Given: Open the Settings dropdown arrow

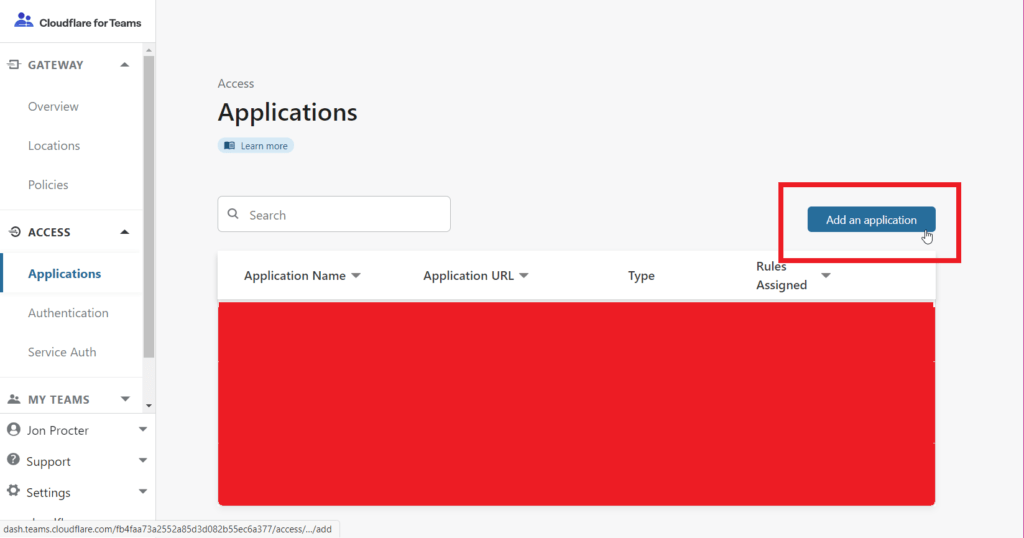Looking at the screenshot, I should click(142, 492).
